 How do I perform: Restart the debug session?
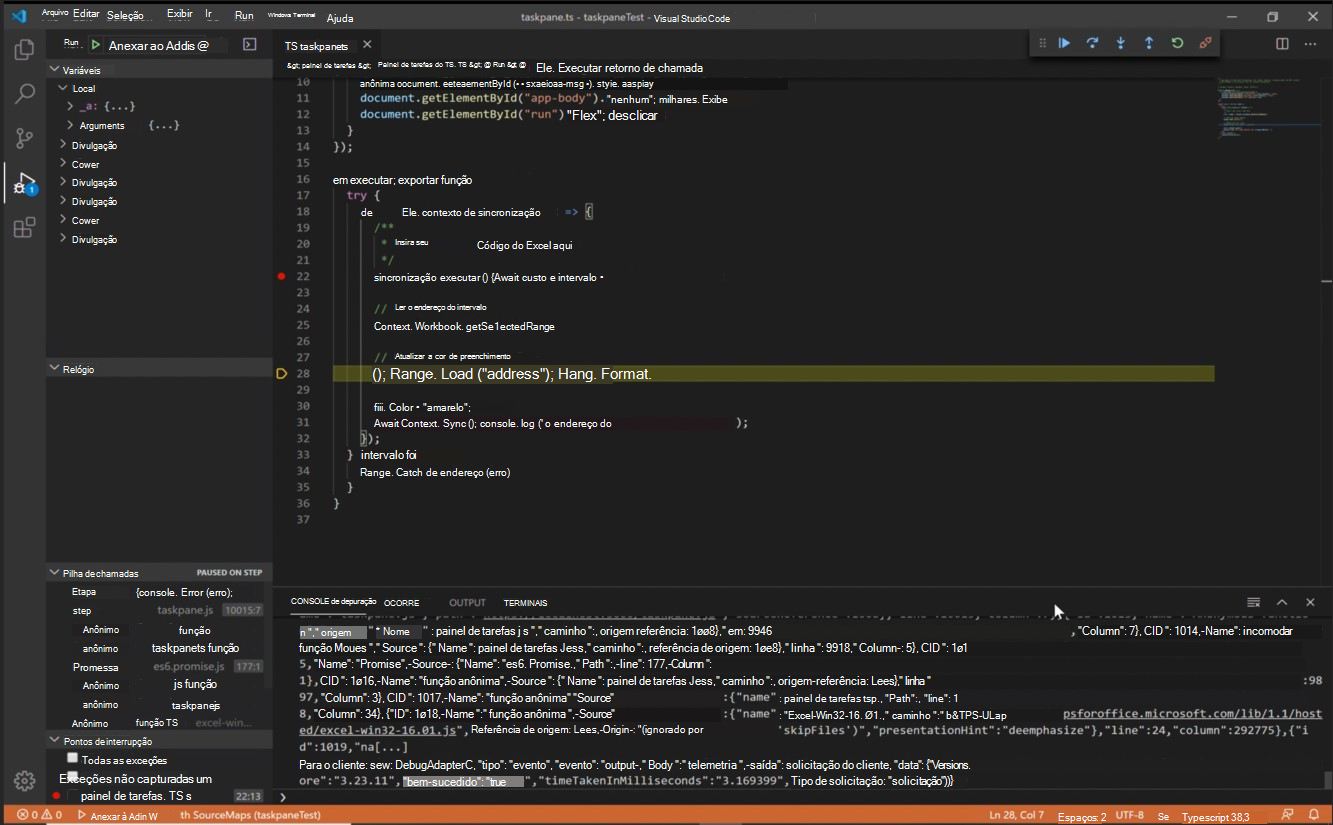[1177, 43]
